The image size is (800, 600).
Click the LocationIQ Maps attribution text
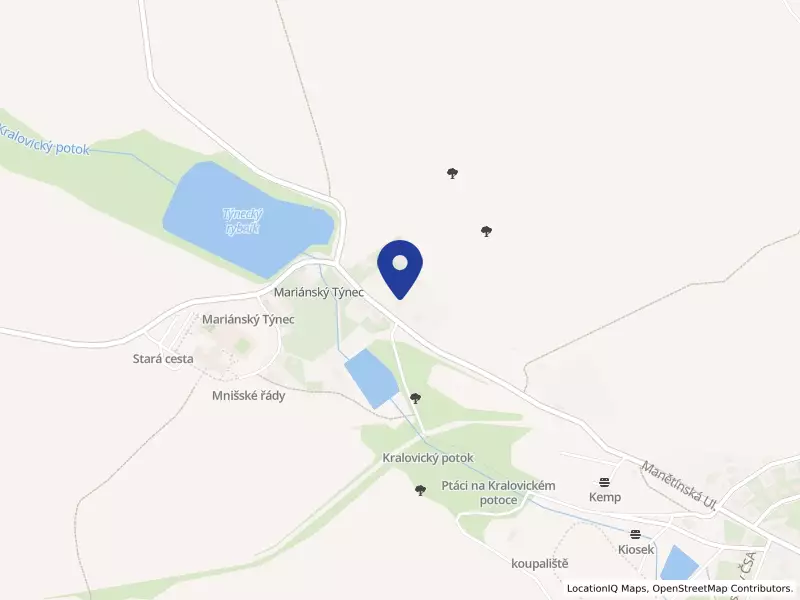coord(607,588)
